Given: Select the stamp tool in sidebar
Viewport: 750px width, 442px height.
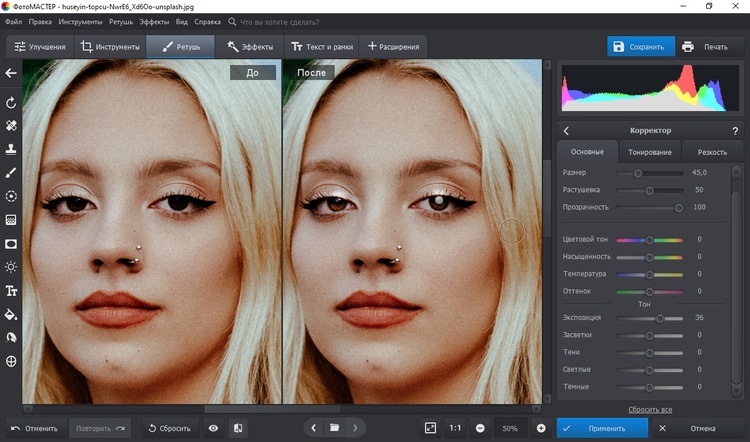Looking at the screenshot, I should [11, 149].
